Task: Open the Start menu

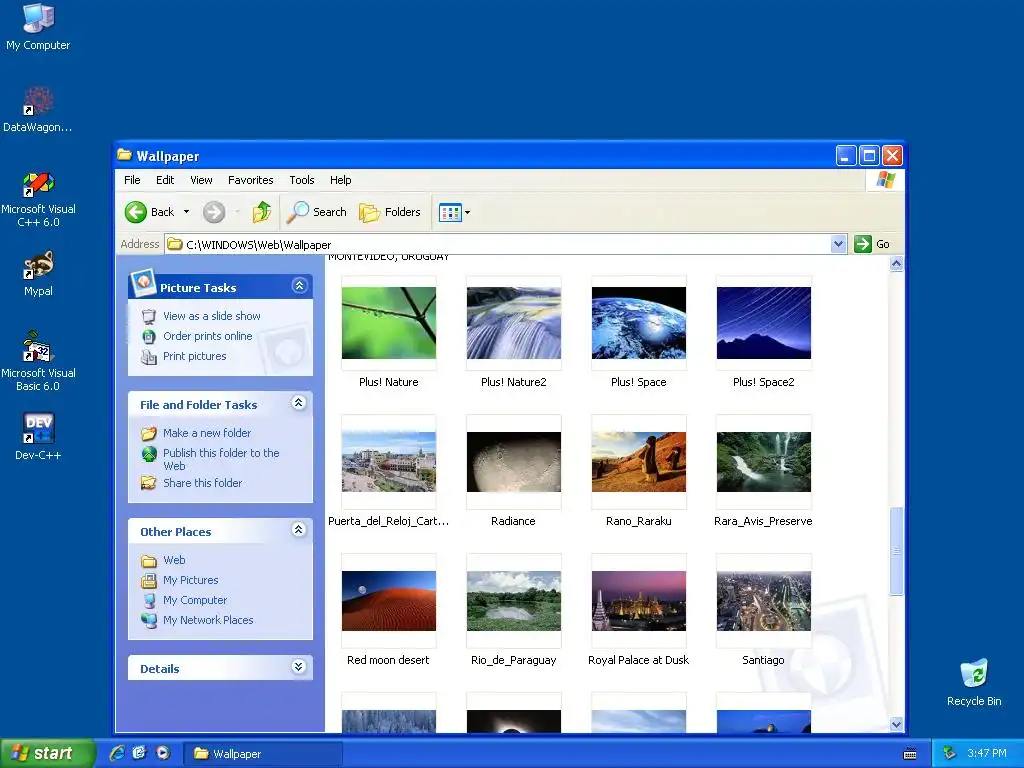Action: click(46, 754)
